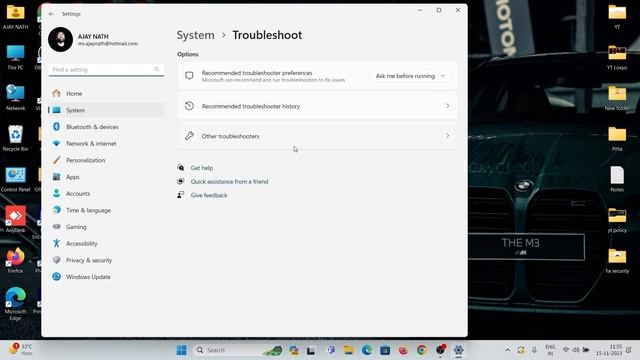Click the Recommended troubleshooter preferences shield icon

coord(189,76)
